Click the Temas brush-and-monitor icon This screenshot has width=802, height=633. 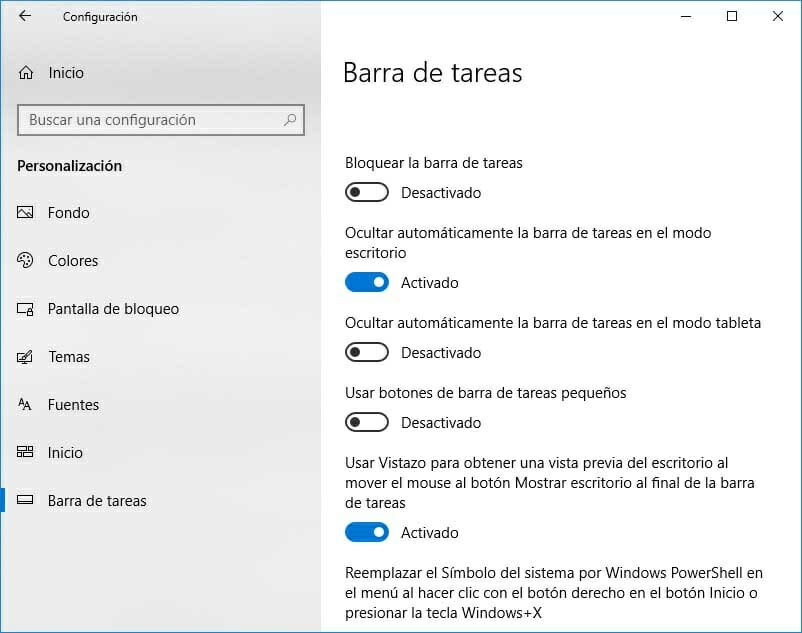[x=24, y=356]
